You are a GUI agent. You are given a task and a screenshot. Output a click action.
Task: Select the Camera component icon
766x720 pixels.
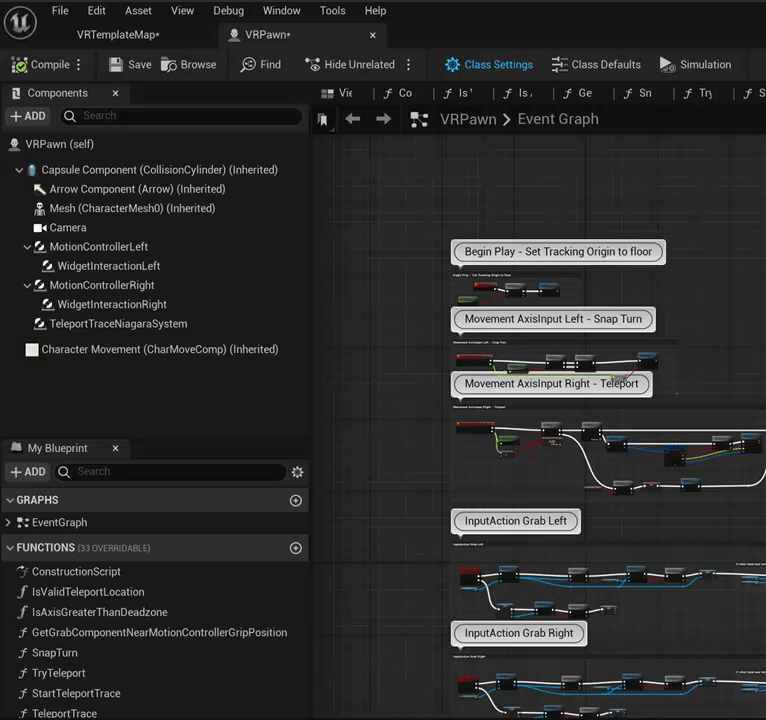(x=40, y=228)
